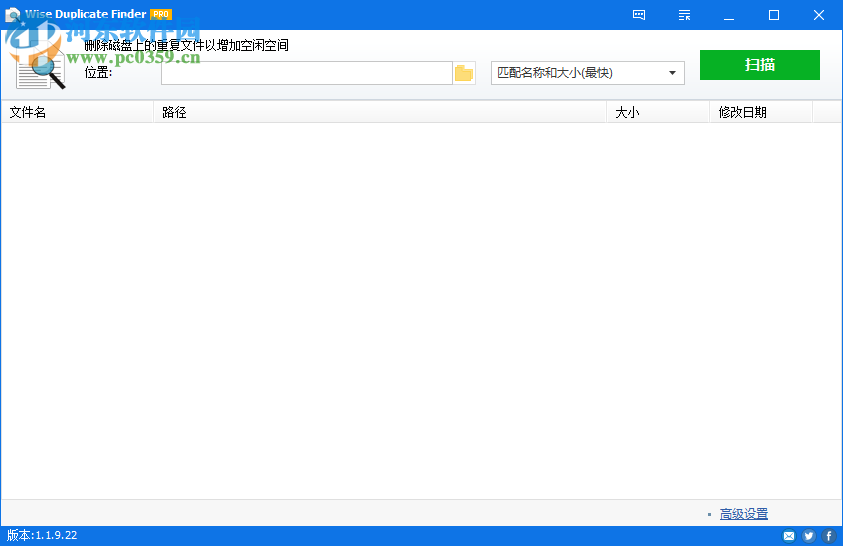Expand the 匹配名称和大小(最快) match mode dropdown

(588, 73)
